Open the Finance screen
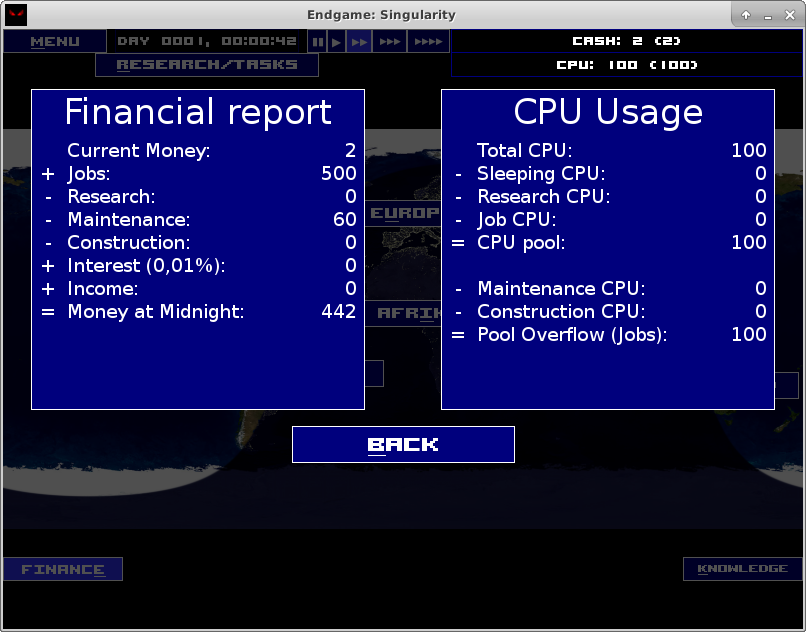 [62, 568]
